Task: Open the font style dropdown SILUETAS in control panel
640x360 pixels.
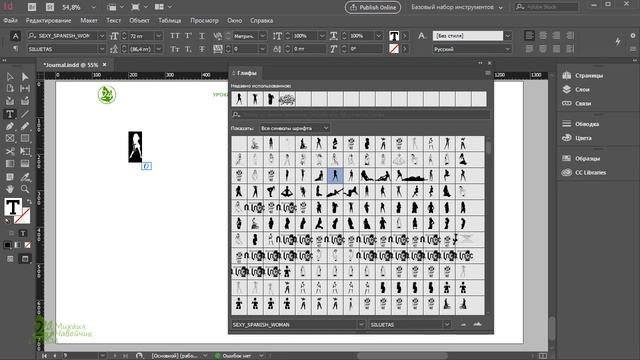Action: (102, 49)
